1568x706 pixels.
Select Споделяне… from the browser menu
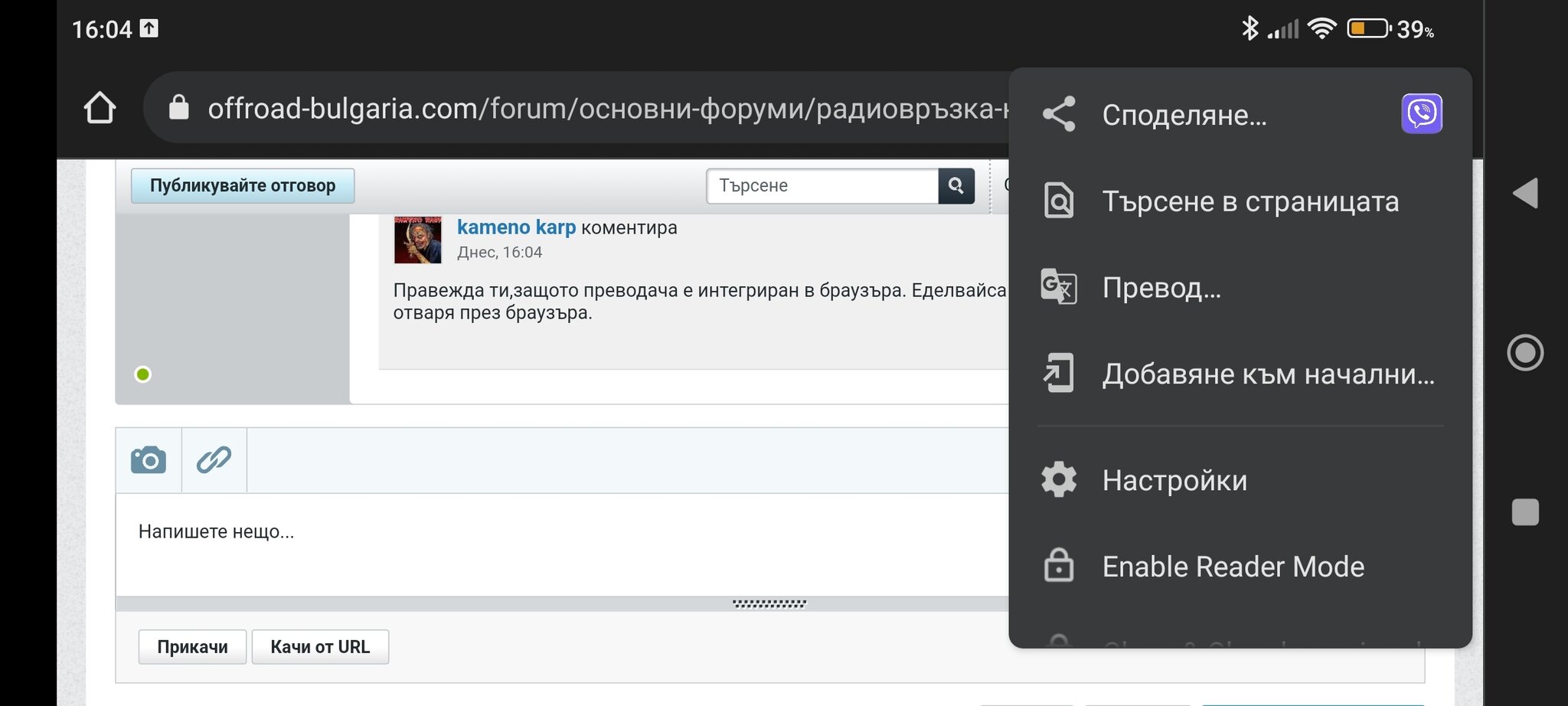pyautogui.click(x=1184, y=115)
